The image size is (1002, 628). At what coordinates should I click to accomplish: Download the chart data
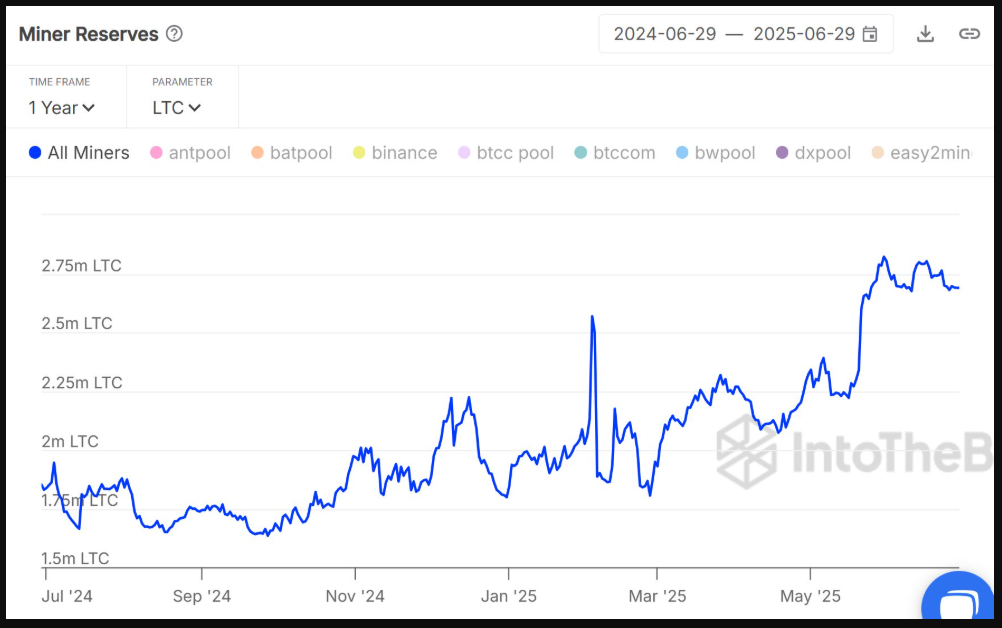(x=925, y=34)
